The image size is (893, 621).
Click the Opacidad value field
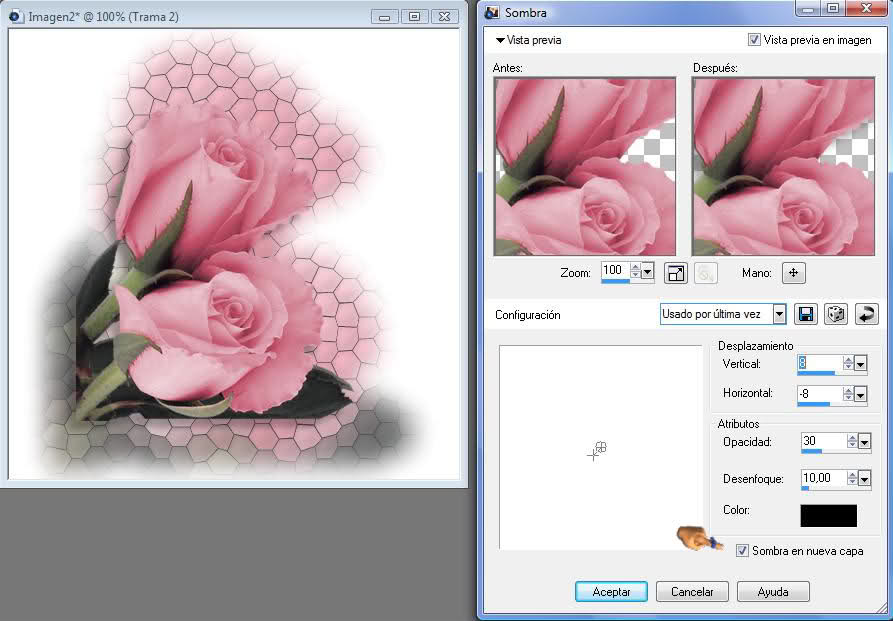point(824,441)
